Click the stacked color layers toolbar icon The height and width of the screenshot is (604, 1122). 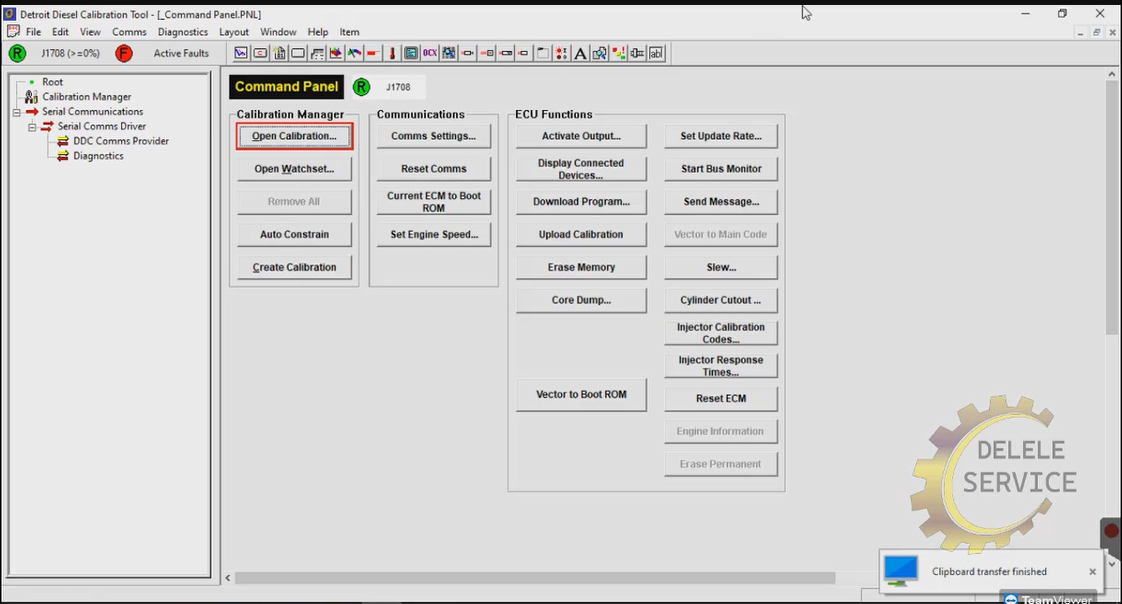[336, 53]
